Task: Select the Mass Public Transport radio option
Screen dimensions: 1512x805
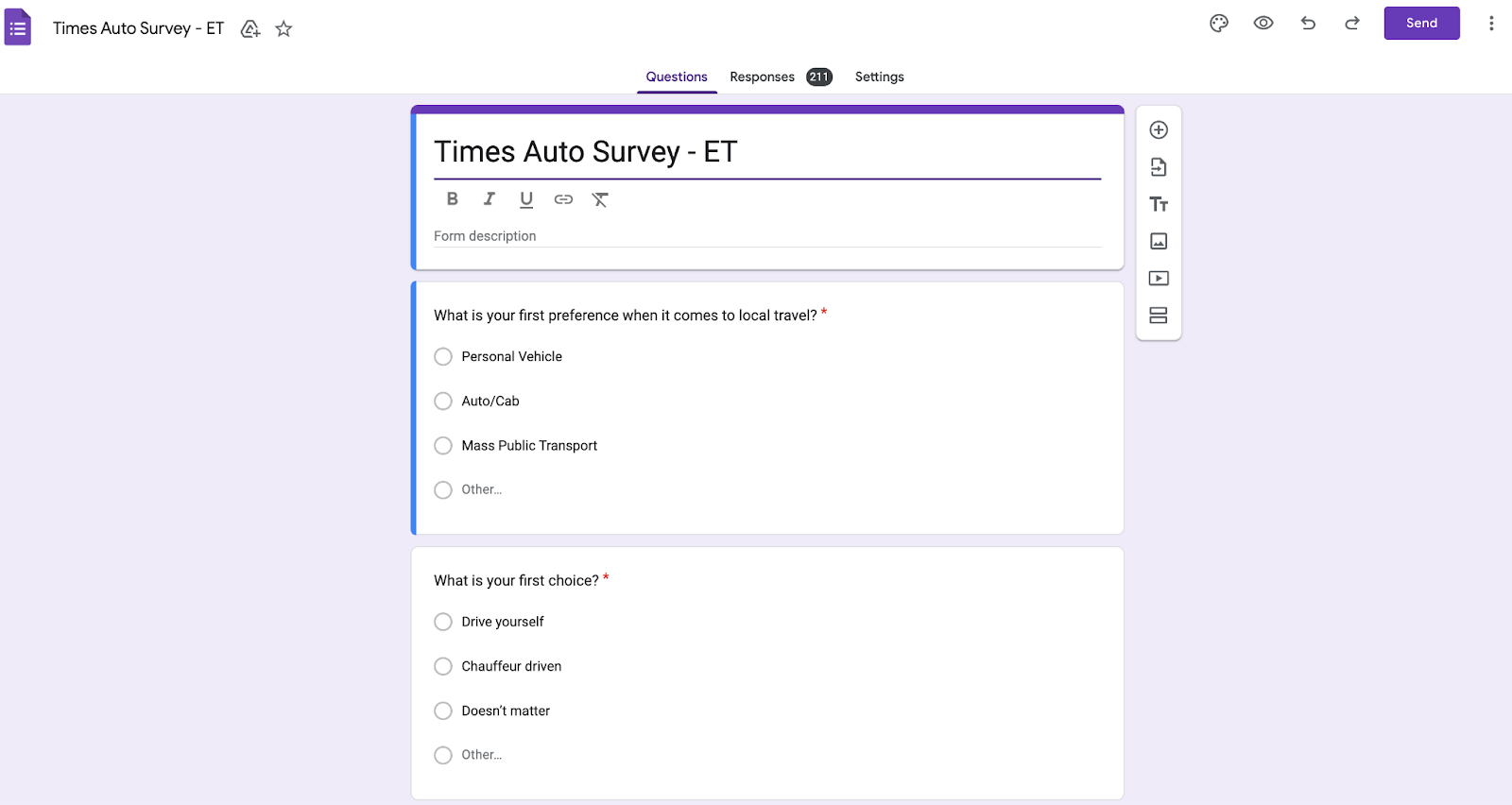Action: point(443,445)
